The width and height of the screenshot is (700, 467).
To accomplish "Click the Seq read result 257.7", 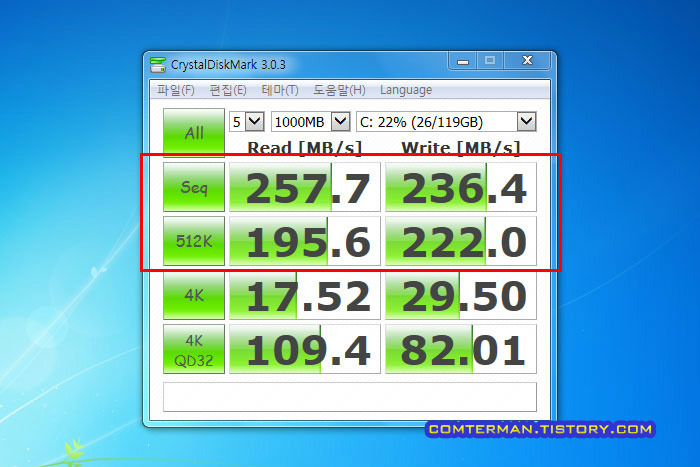I will pos(305,187).
